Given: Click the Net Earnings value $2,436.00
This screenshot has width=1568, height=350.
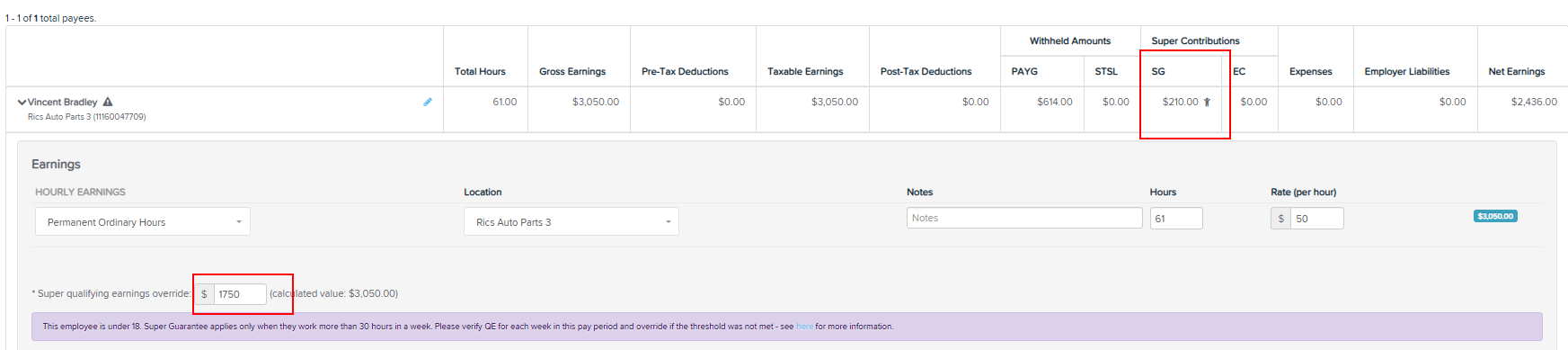Looking at the screenshot, I should point(1534,102).
